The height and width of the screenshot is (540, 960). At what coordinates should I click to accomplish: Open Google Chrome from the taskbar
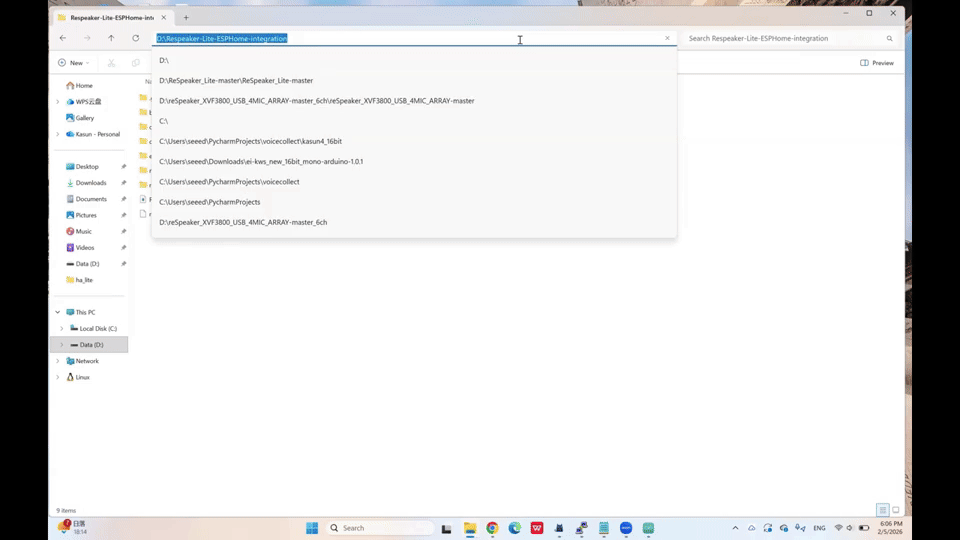[x=492, y=528]
